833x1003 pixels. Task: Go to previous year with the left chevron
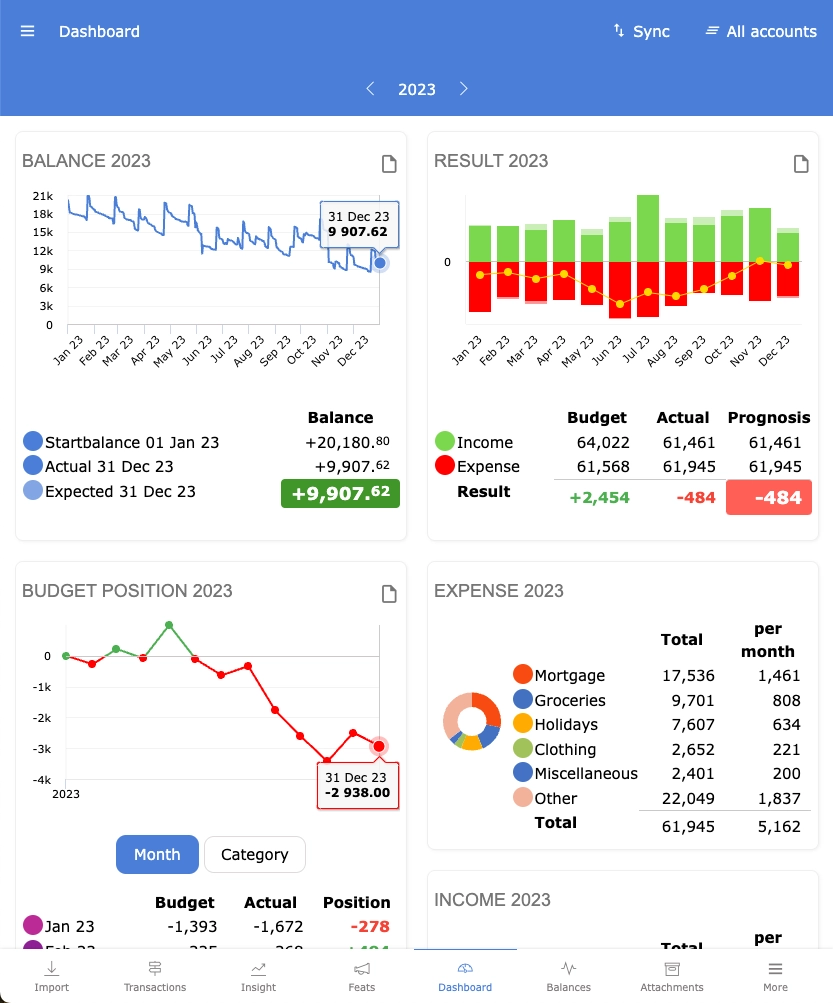tap(370, 89)
